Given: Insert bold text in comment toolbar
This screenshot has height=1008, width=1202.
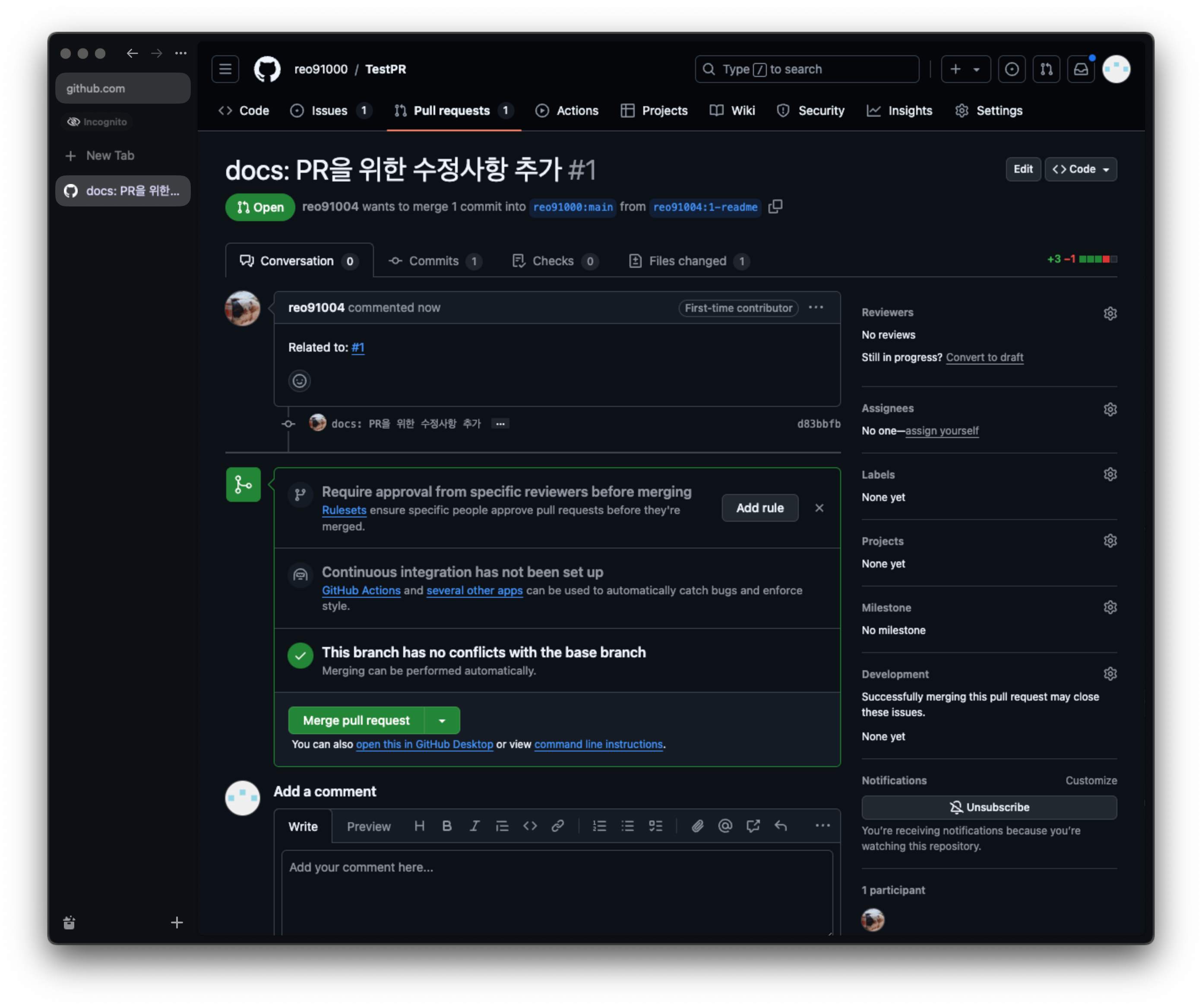Looking at the screenshot, I should pyautogui.click(x=447, y=825).
